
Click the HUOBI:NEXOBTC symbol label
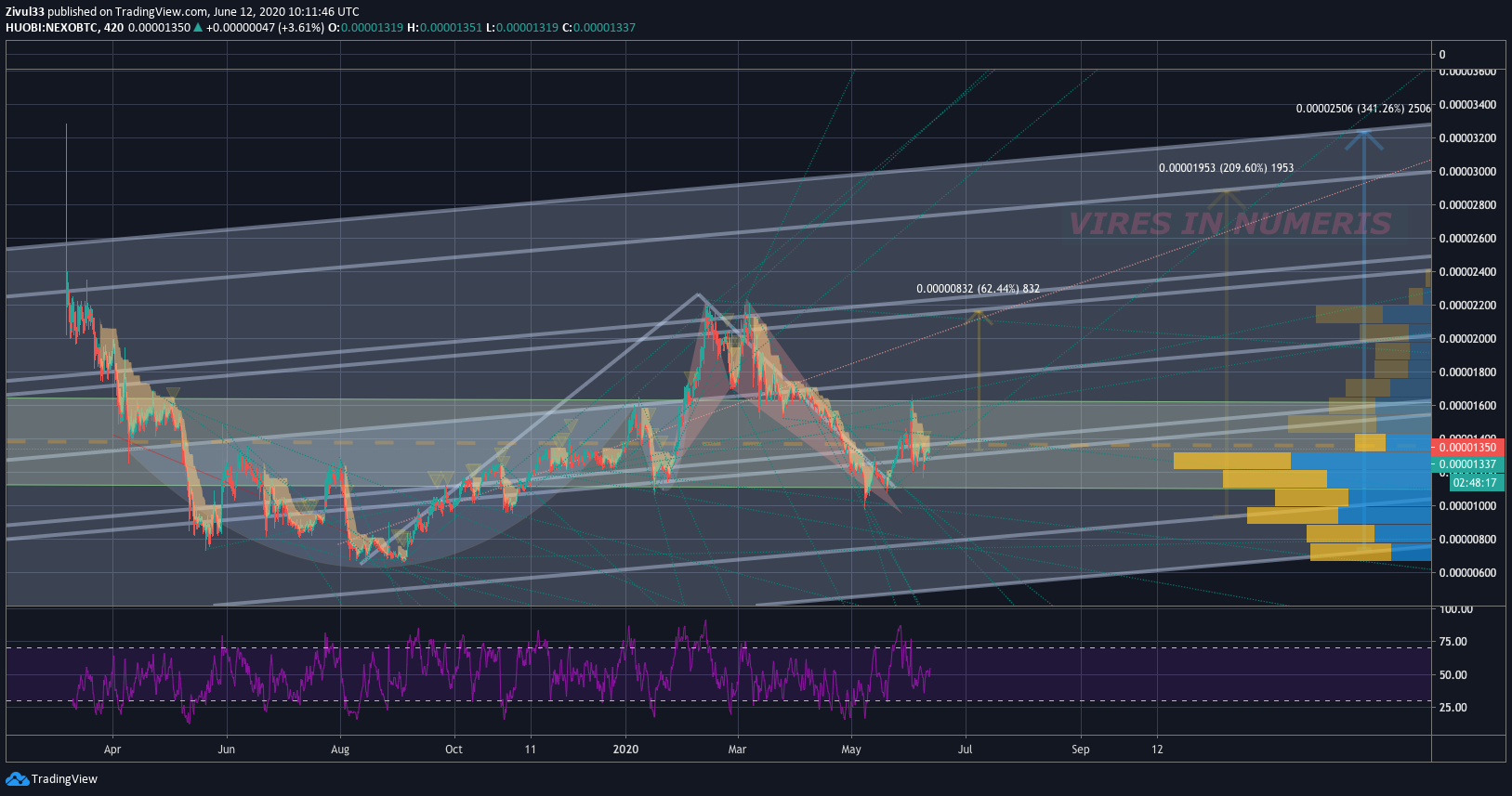point(52,28)
